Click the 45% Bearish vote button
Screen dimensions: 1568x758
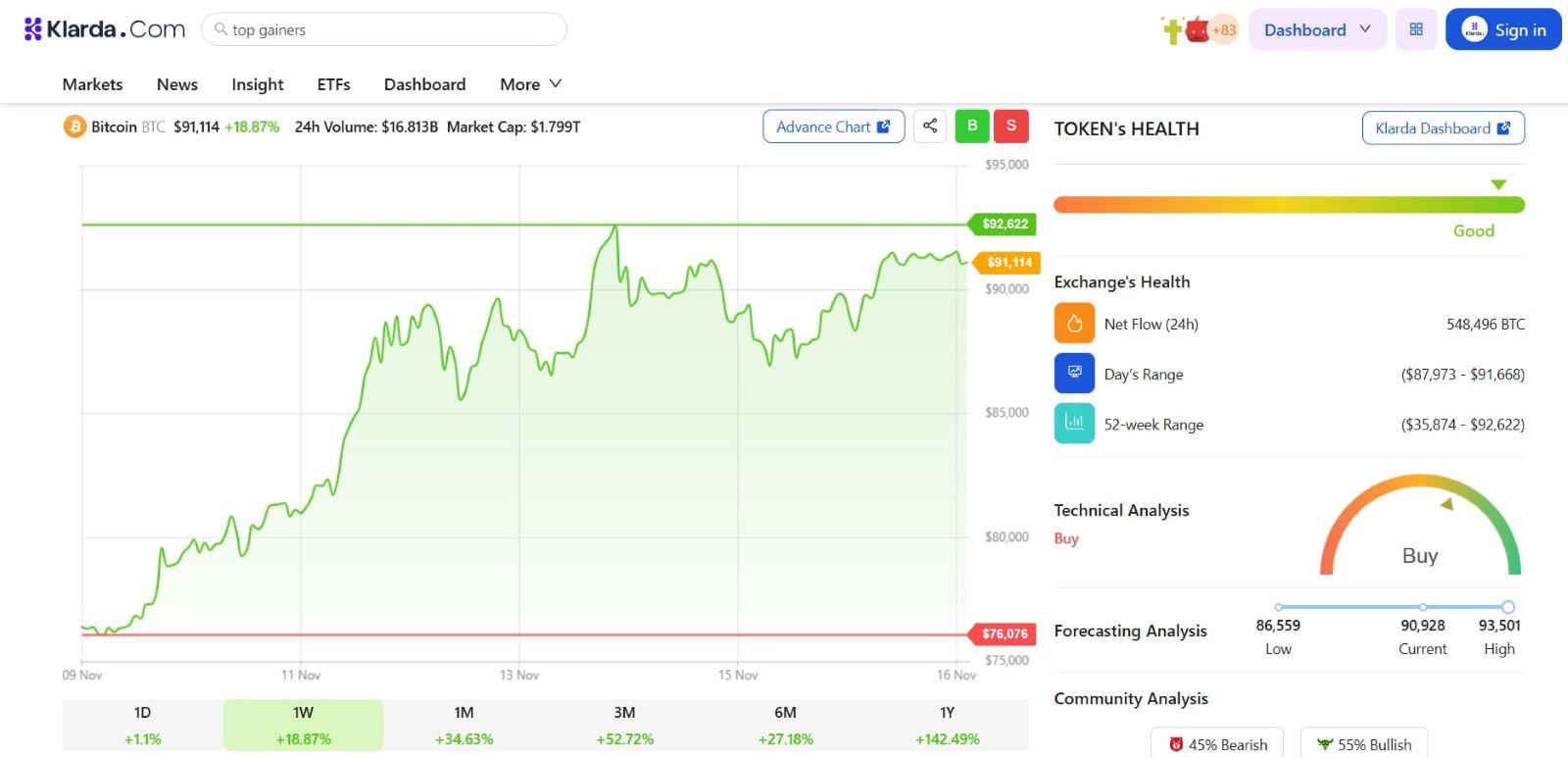1218,744
